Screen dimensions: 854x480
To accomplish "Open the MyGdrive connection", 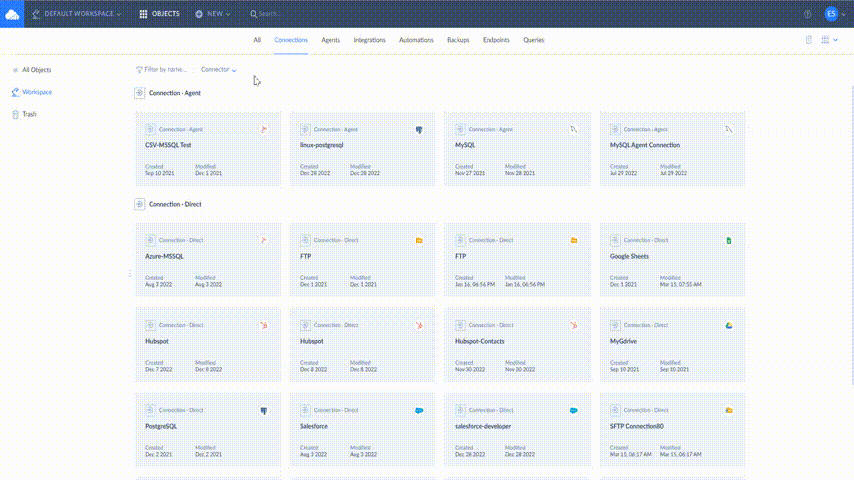I will [673, 345].
